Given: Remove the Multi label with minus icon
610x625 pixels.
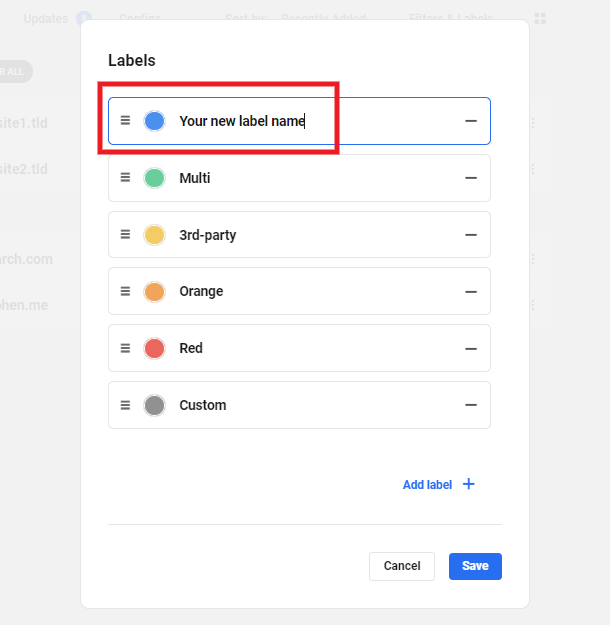Looking at the screenshot, I should pos(471,178).
